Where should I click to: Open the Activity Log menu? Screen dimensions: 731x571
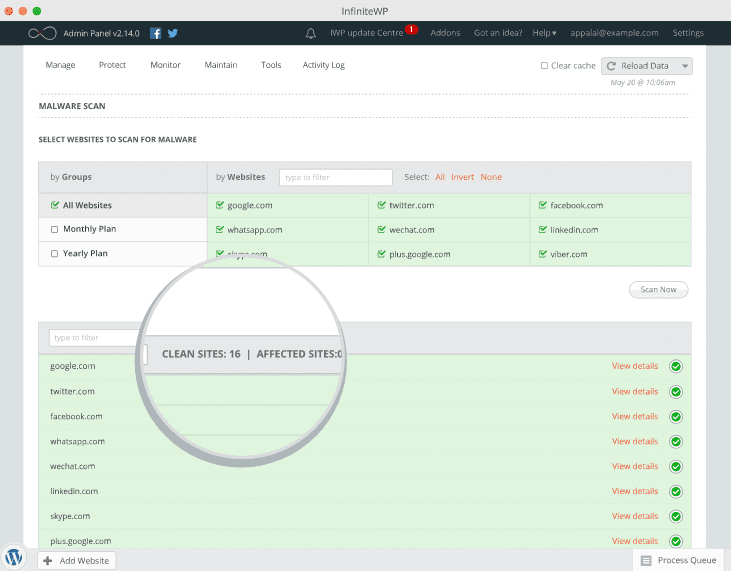(323, 65)
